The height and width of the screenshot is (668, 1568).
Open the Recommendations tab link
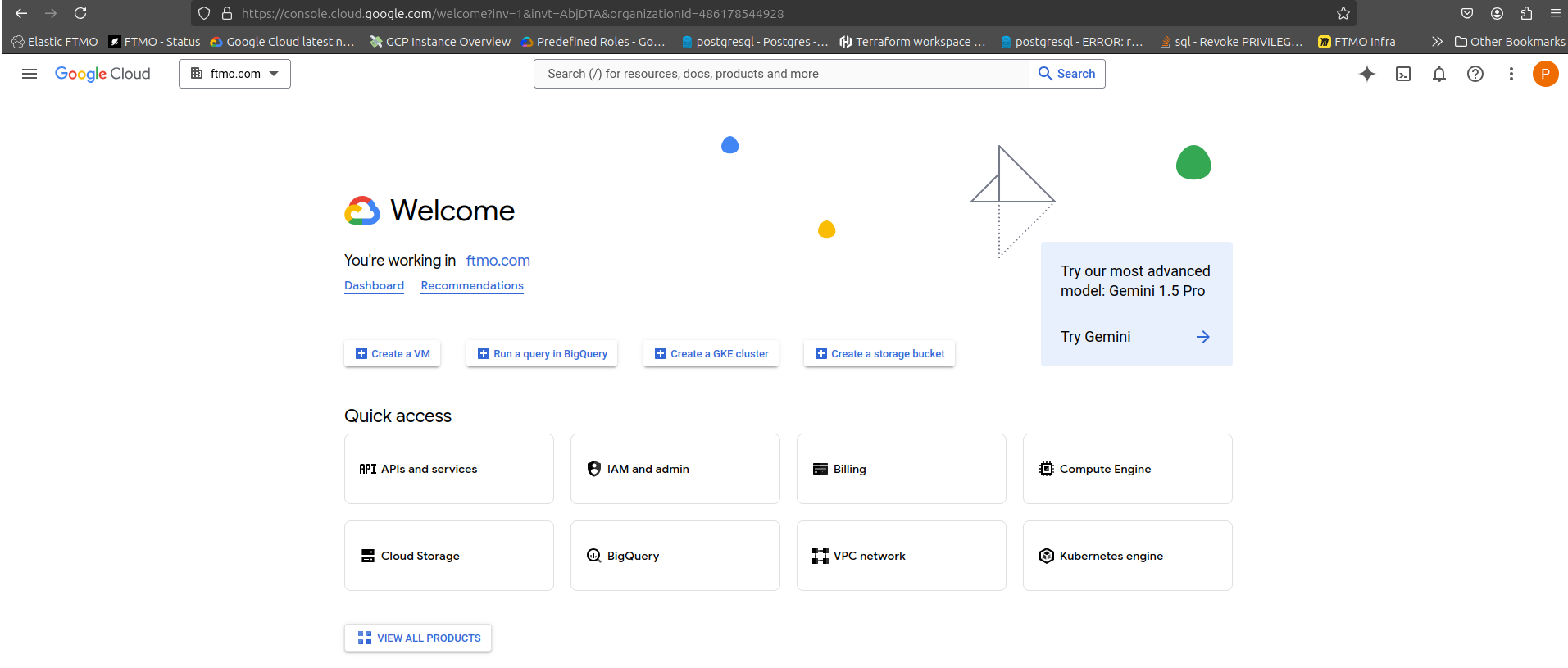pyautogui.click(x=472, y=285)
